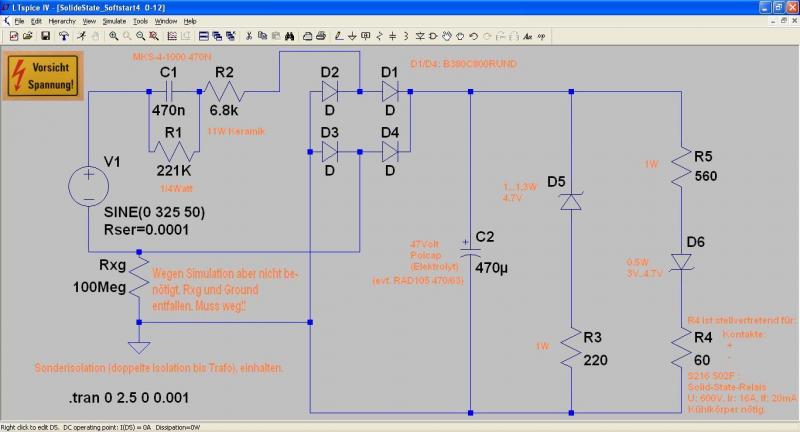The image size is (800, 432).
Task: Open the Simulate menu
Action: click(x=114, y=21)
